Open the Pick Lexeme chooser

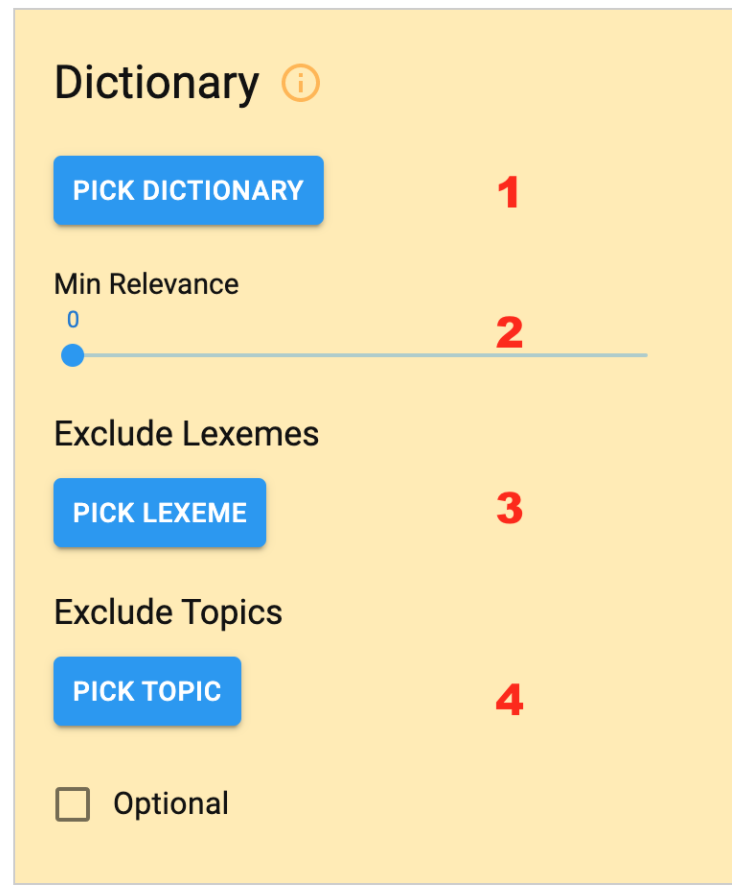(160, 513)
